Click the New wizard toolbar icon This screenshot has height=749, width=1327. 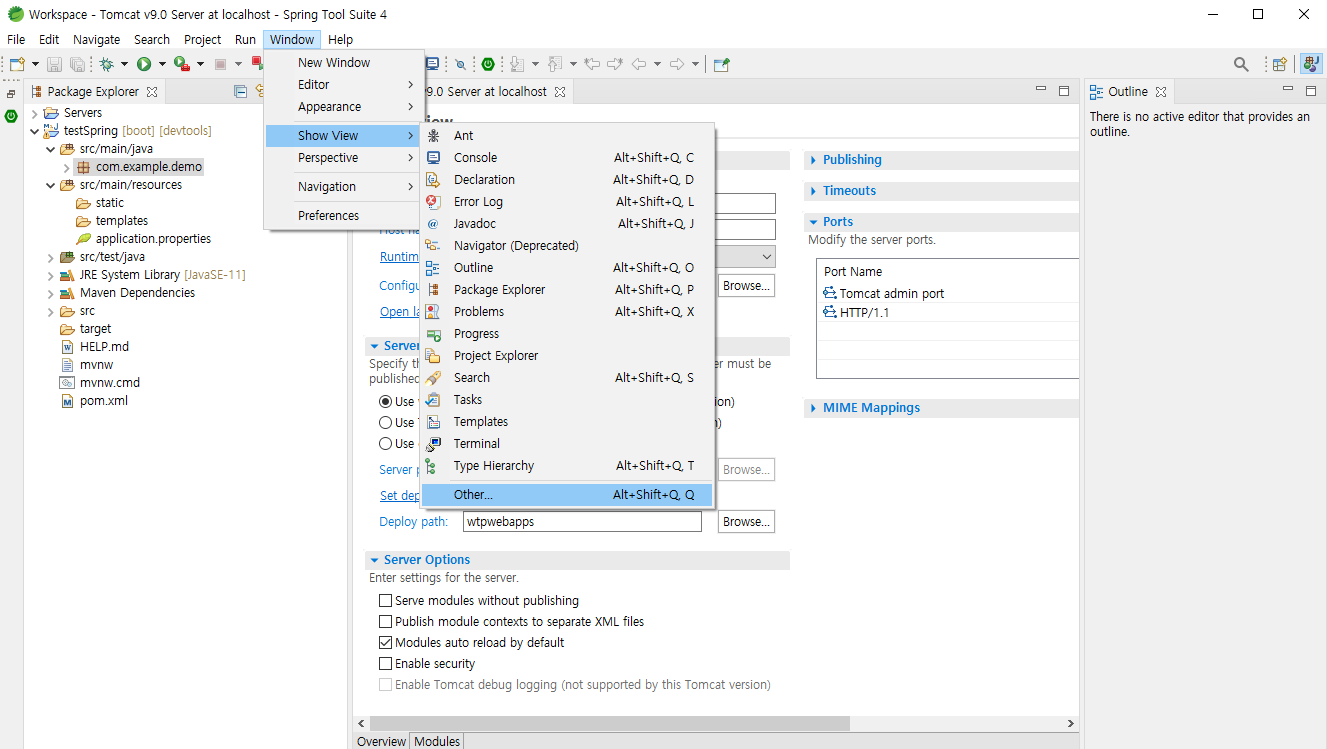(16, 64)
